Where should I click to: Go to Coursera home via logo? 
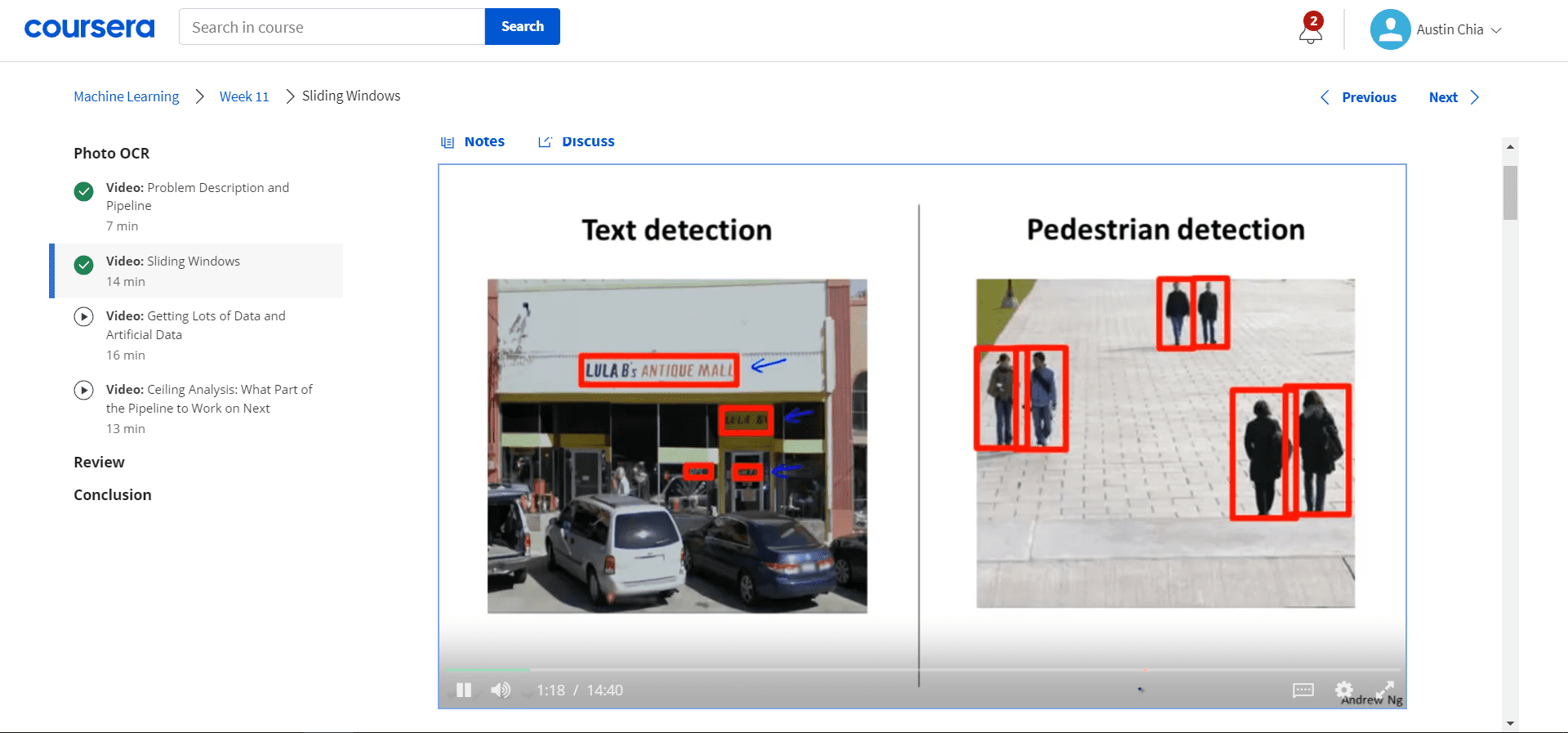tap(89, 28)
